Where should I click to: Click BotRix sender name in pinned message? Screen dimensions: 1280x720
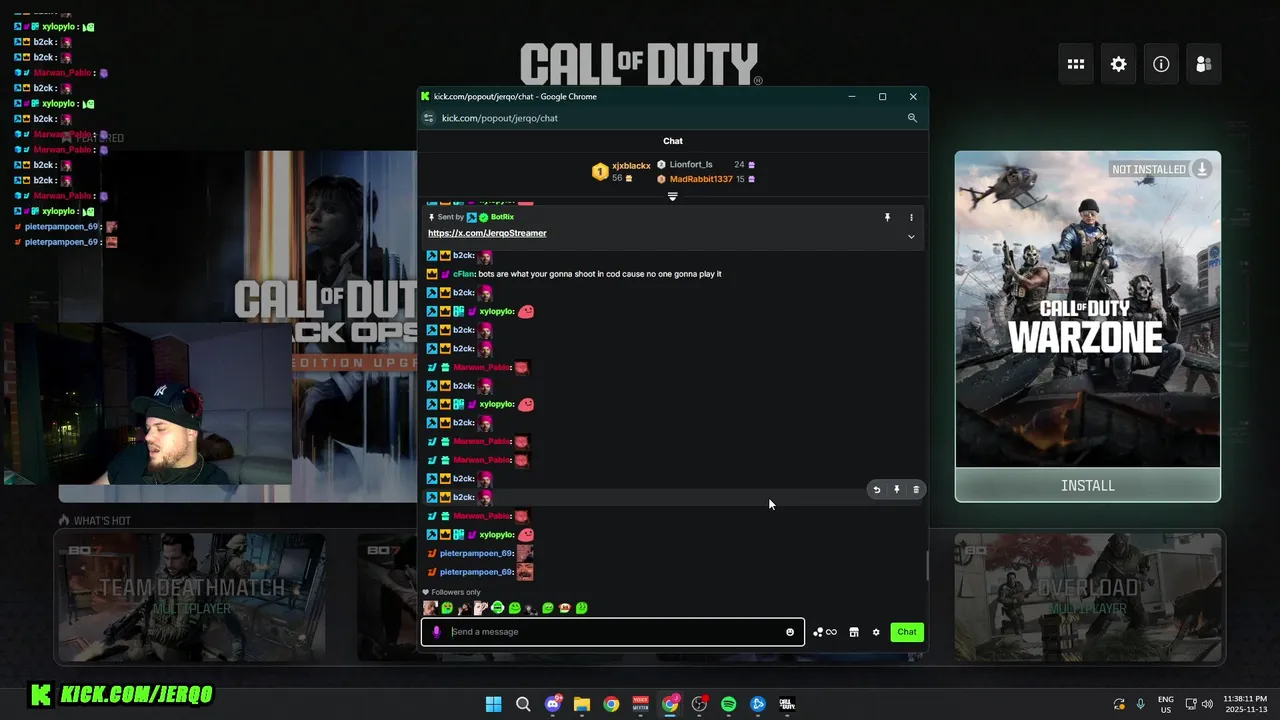502,217
